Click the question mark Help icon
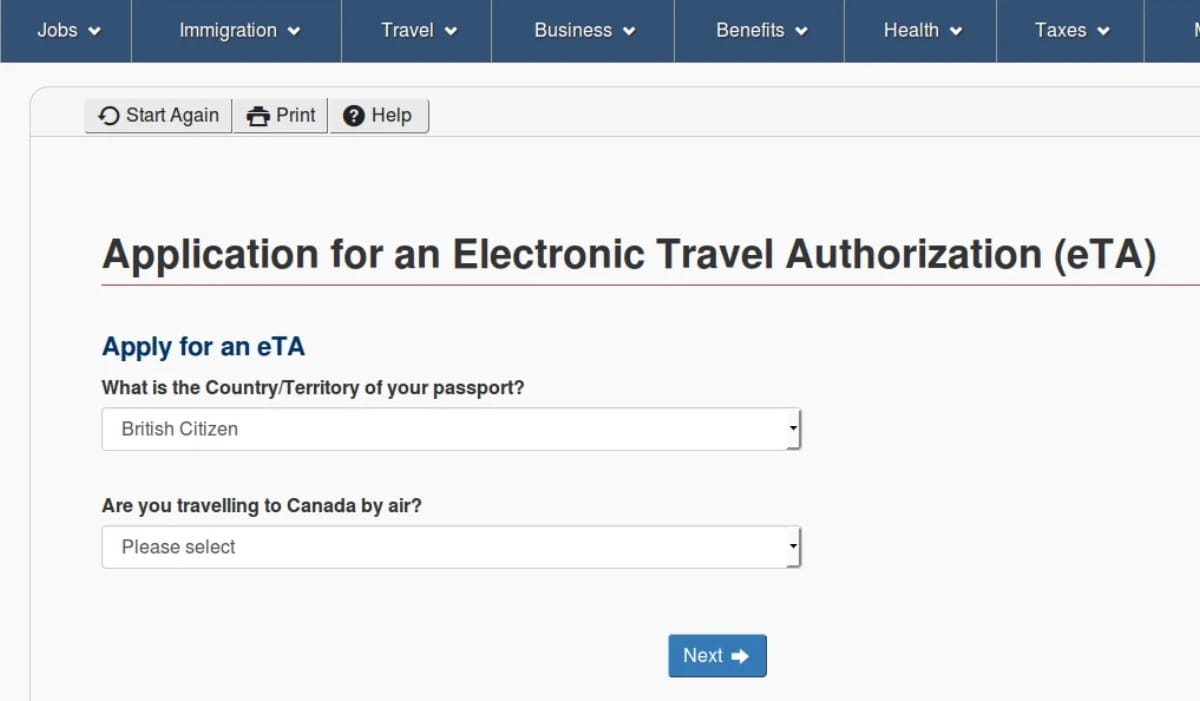 tap(354, 116)
